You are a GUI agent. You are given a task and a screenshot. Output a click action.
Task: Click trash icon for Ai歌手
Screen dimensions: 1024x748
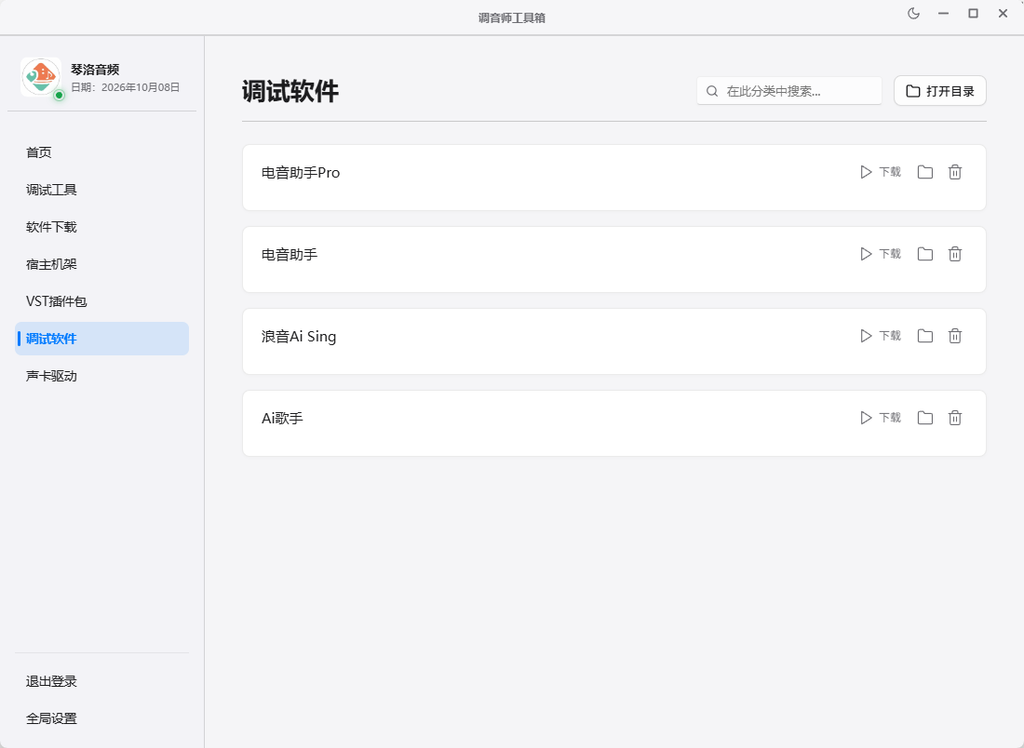click(x=955, y=417)
